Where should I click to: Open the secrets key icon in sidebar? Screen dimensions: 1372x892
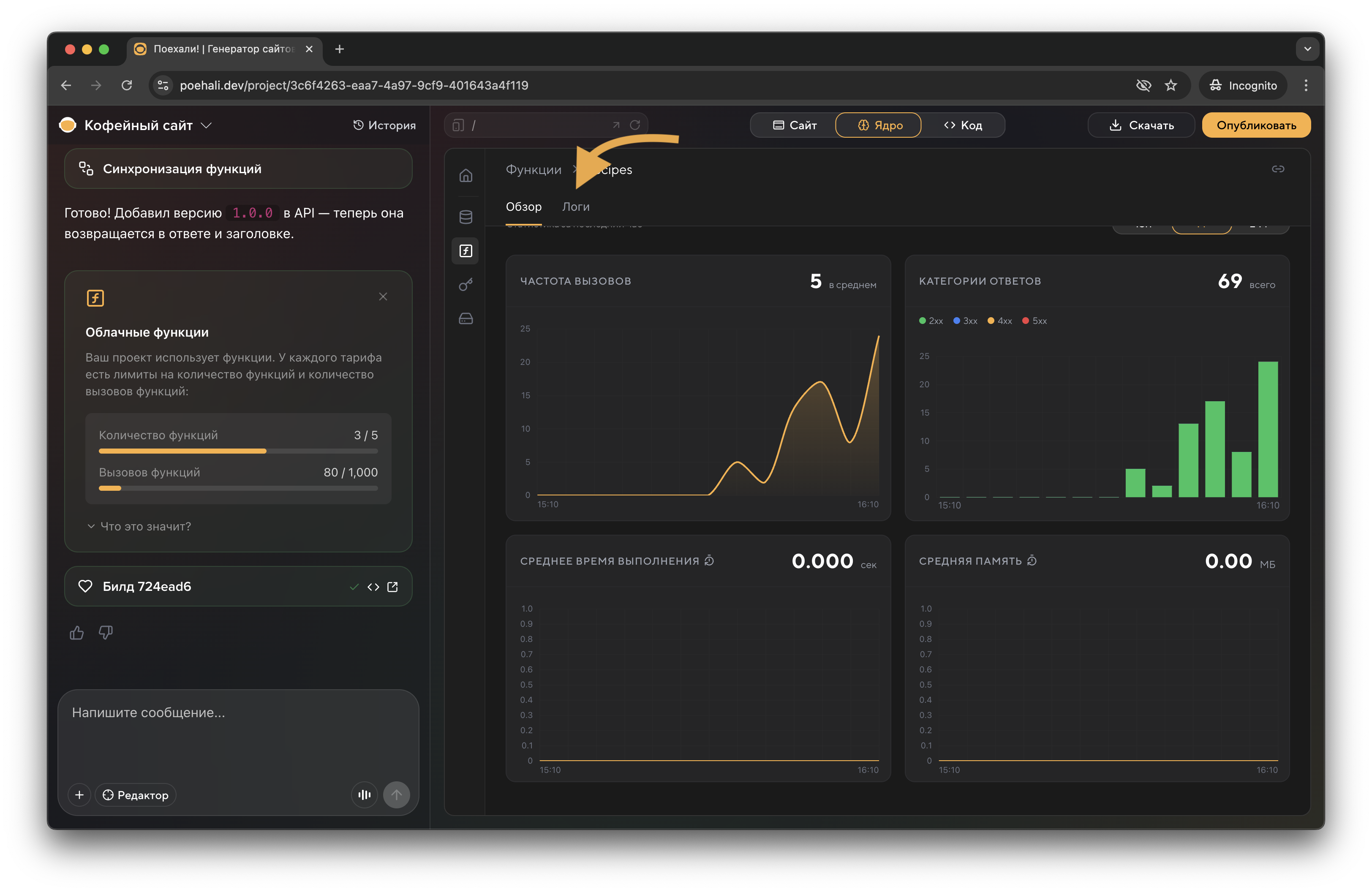pyautogui.click(x=466, y=285)
